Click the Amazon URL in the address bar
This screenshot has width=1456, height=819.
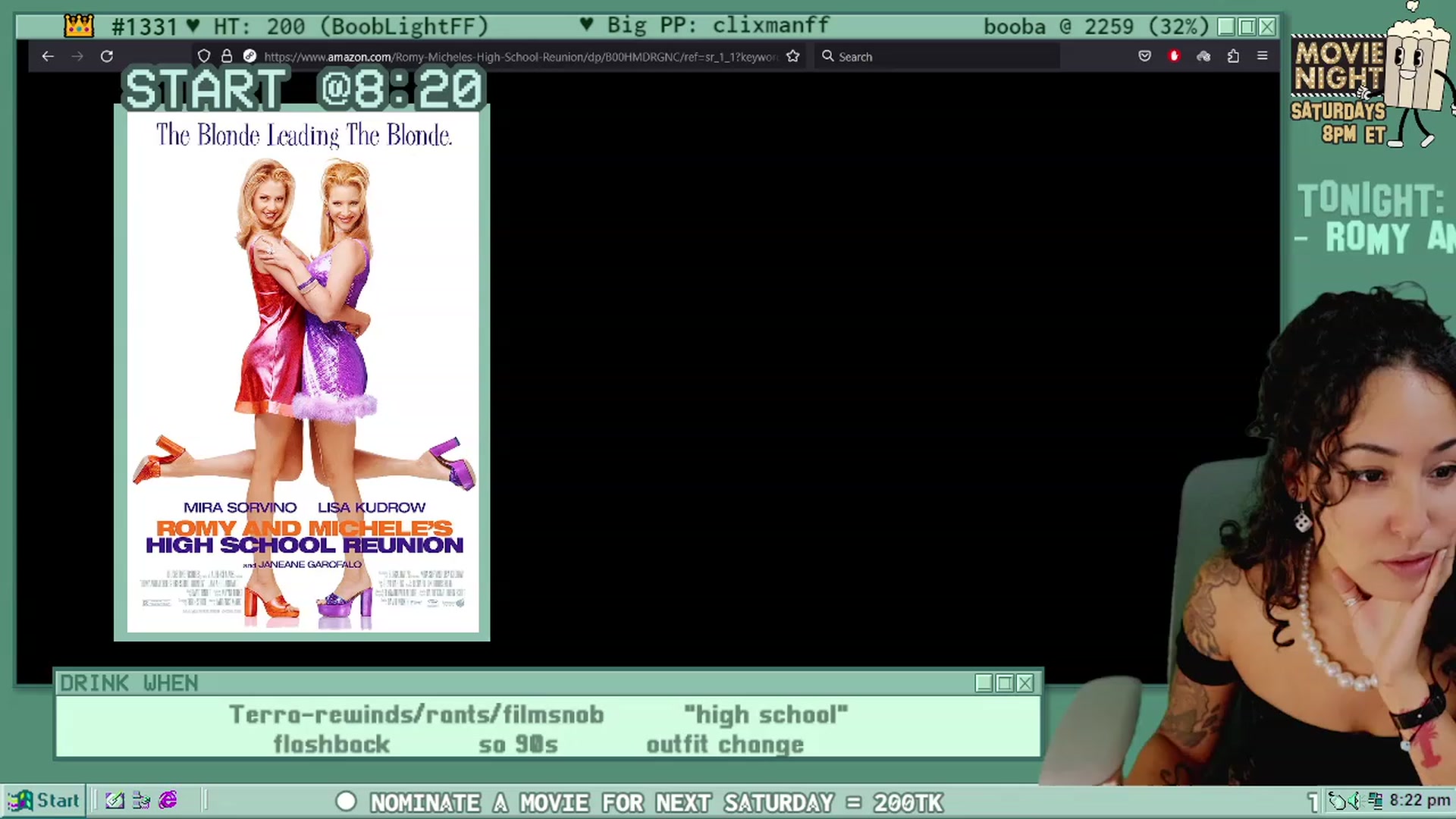[521, 57]
